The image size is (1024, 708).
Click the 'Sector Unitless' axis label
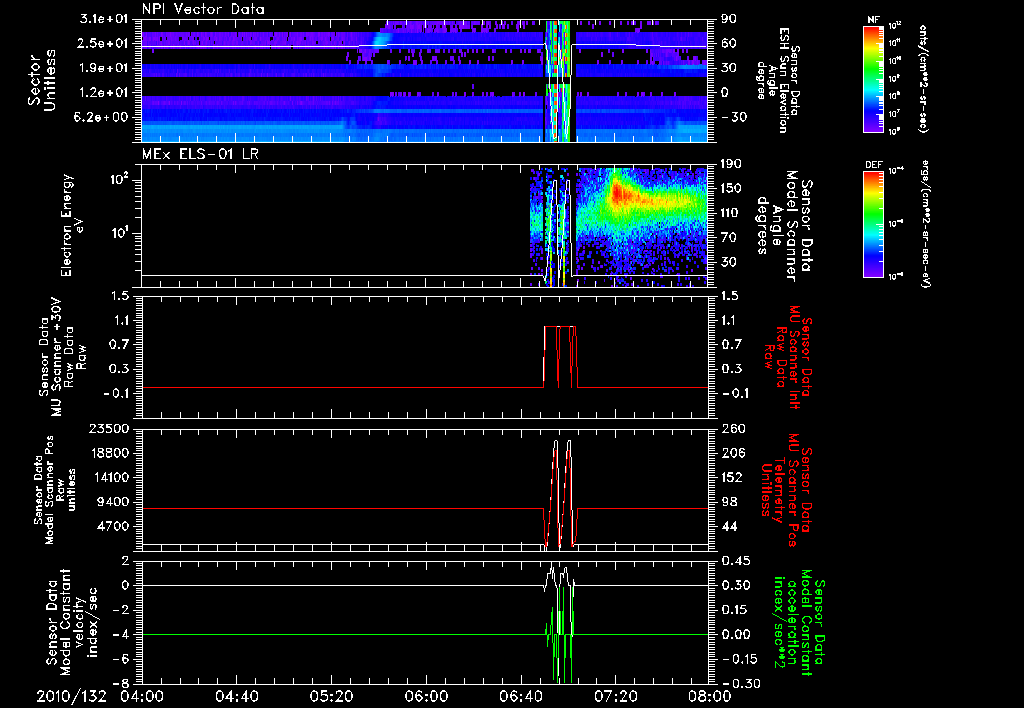click(x=41, y=80)
